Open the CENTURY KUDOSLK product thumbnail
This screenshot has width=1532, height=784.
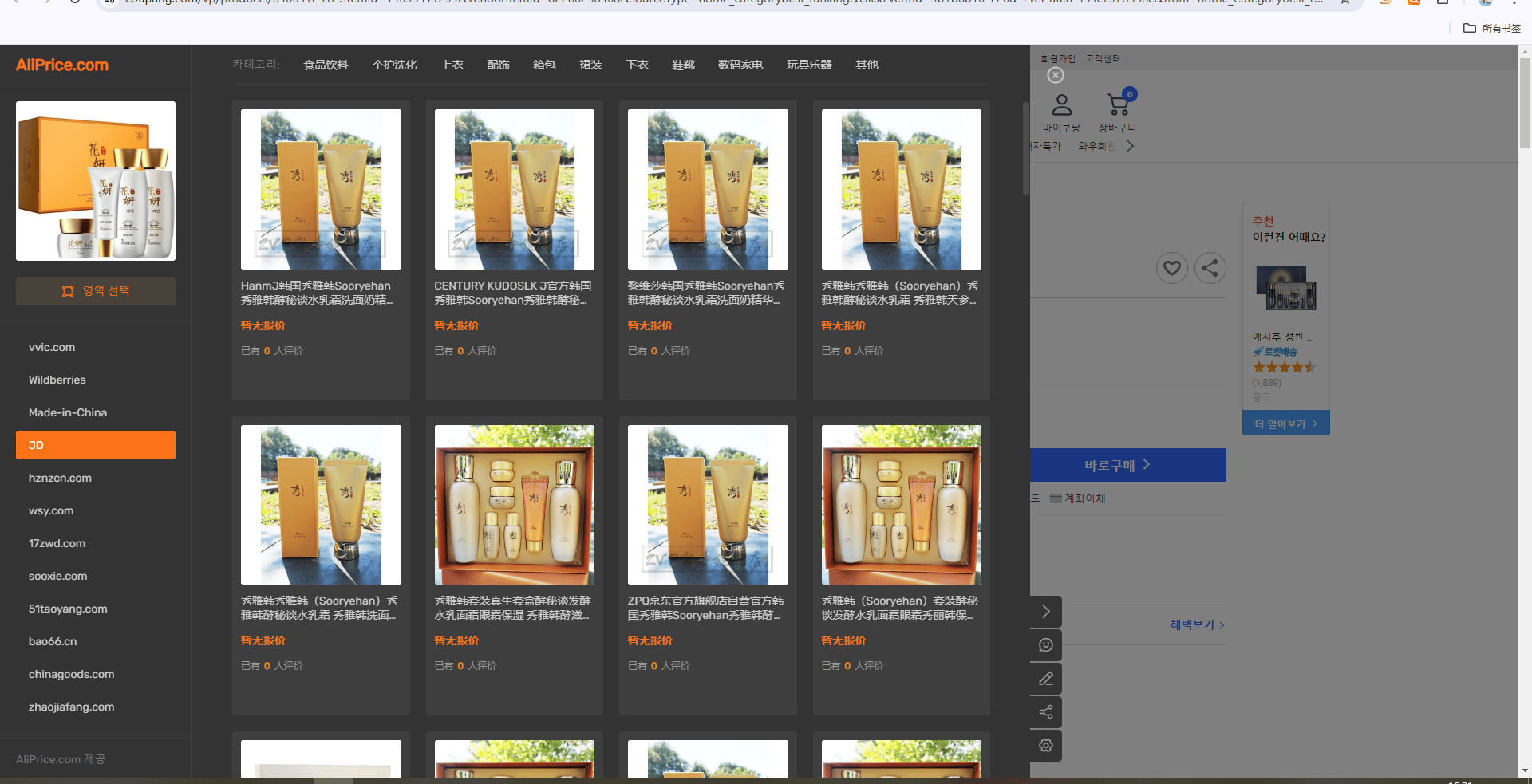(515, 189)
